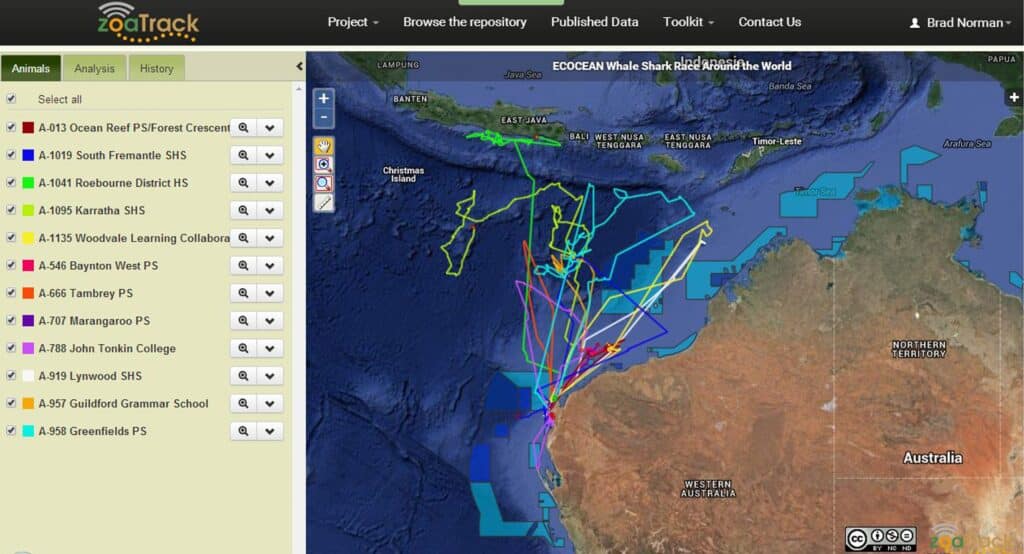Screen dimensions: 1024x554
Task: Switch to the History tab
Action: 157,68
